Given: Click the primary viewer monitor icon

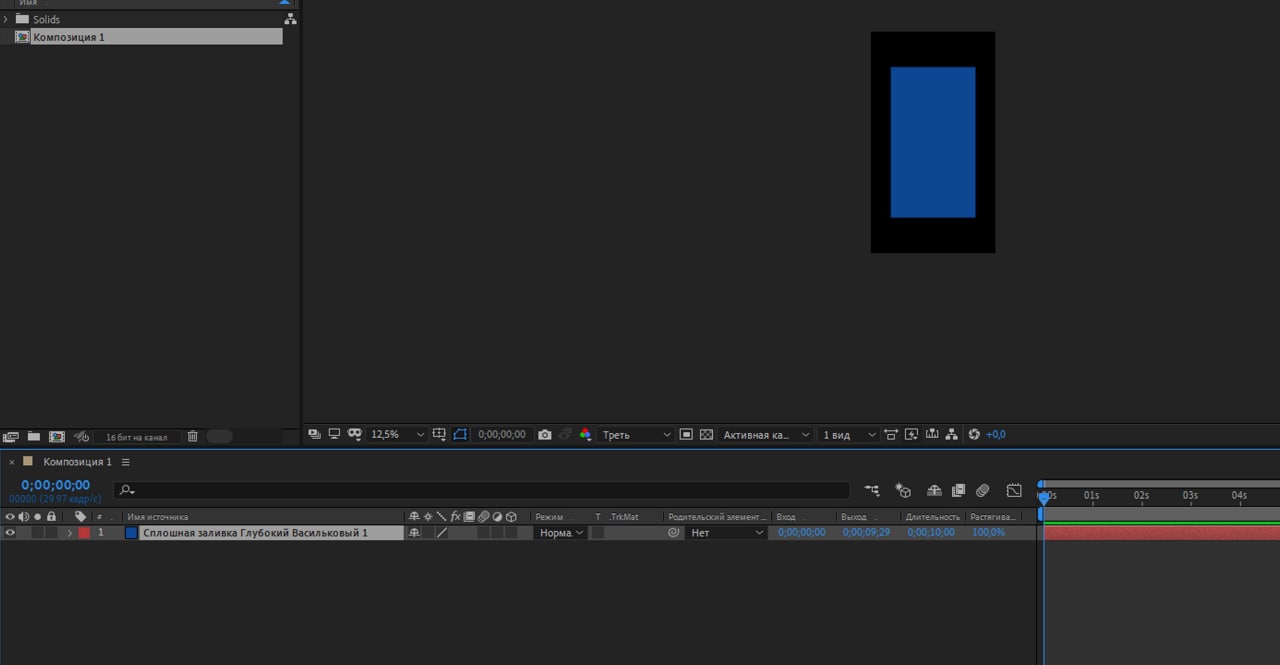Looking at the screenshot, I should click(334, 435).
